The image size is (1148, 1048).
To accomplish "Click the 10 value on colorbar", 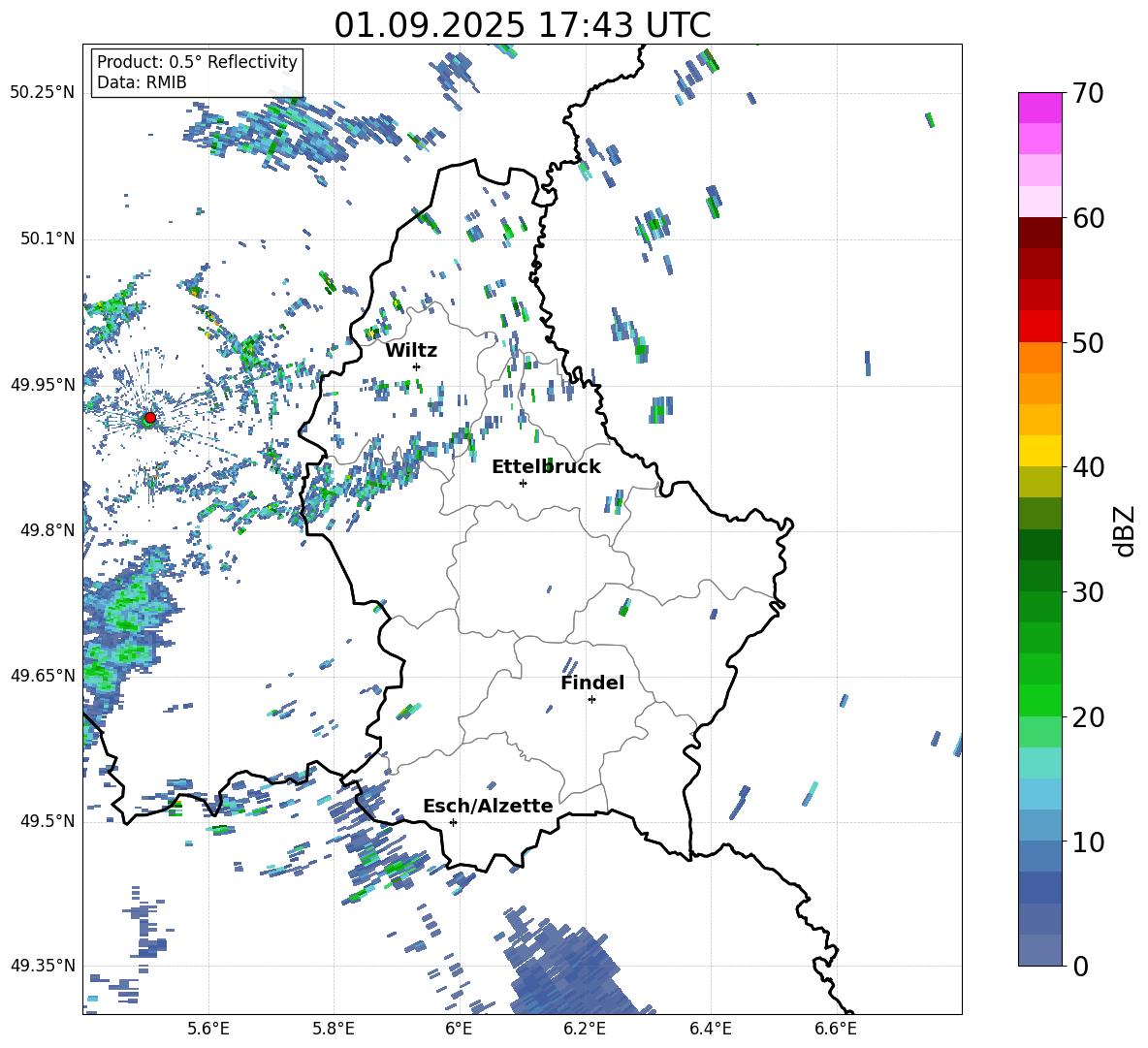I will coord(1087,842).
